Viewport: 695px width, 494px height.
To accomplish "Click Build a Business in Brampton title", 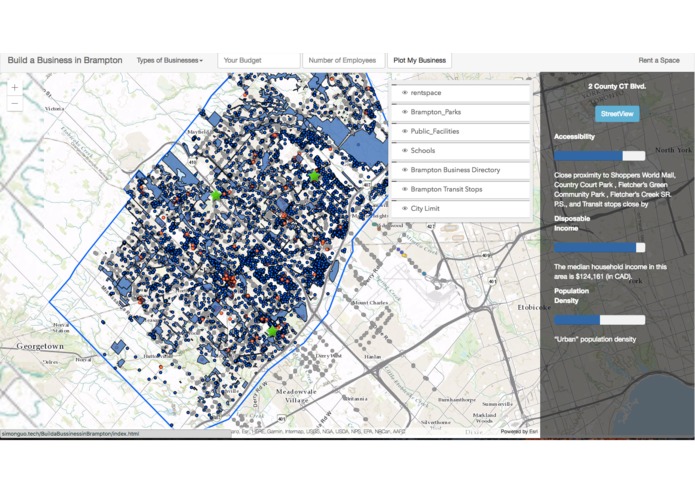I will click(65, 60).
